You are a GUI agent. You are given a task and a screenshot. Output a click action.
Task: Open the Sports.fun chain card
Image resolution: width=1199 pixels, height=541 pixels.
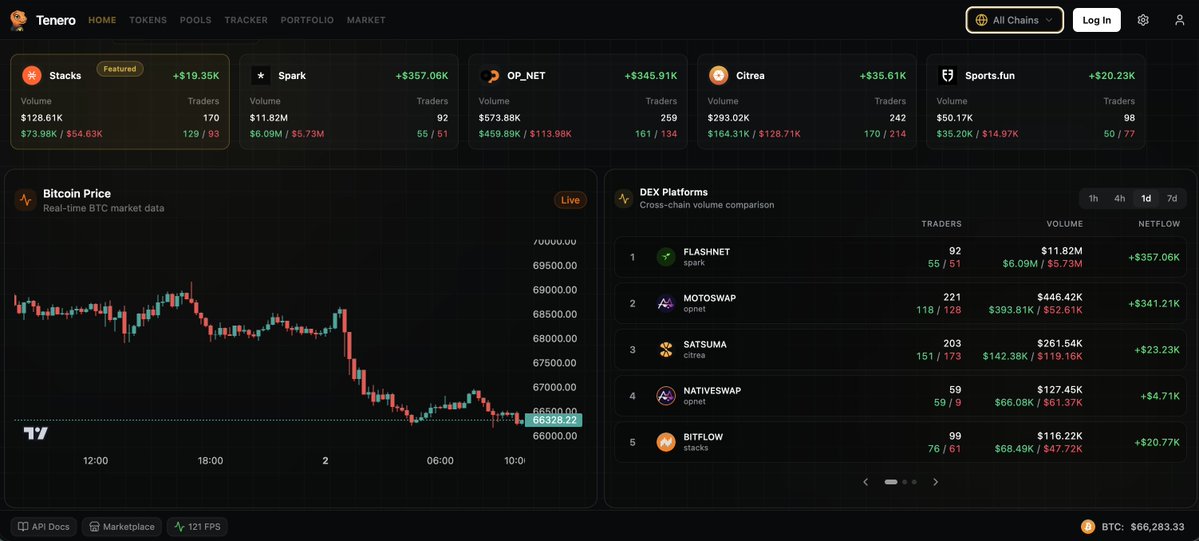click(1036, 102)
